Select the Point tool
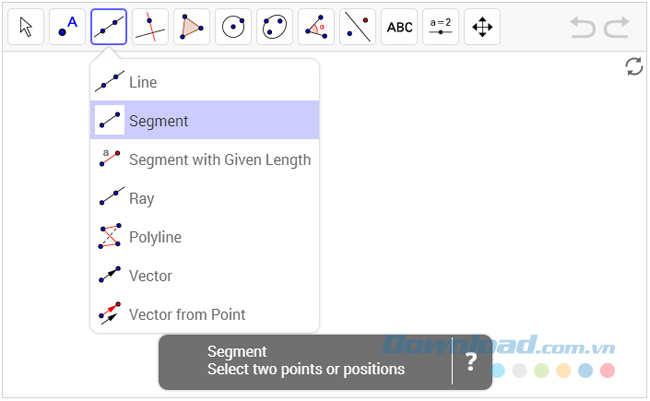 click(x=67, y=27)
